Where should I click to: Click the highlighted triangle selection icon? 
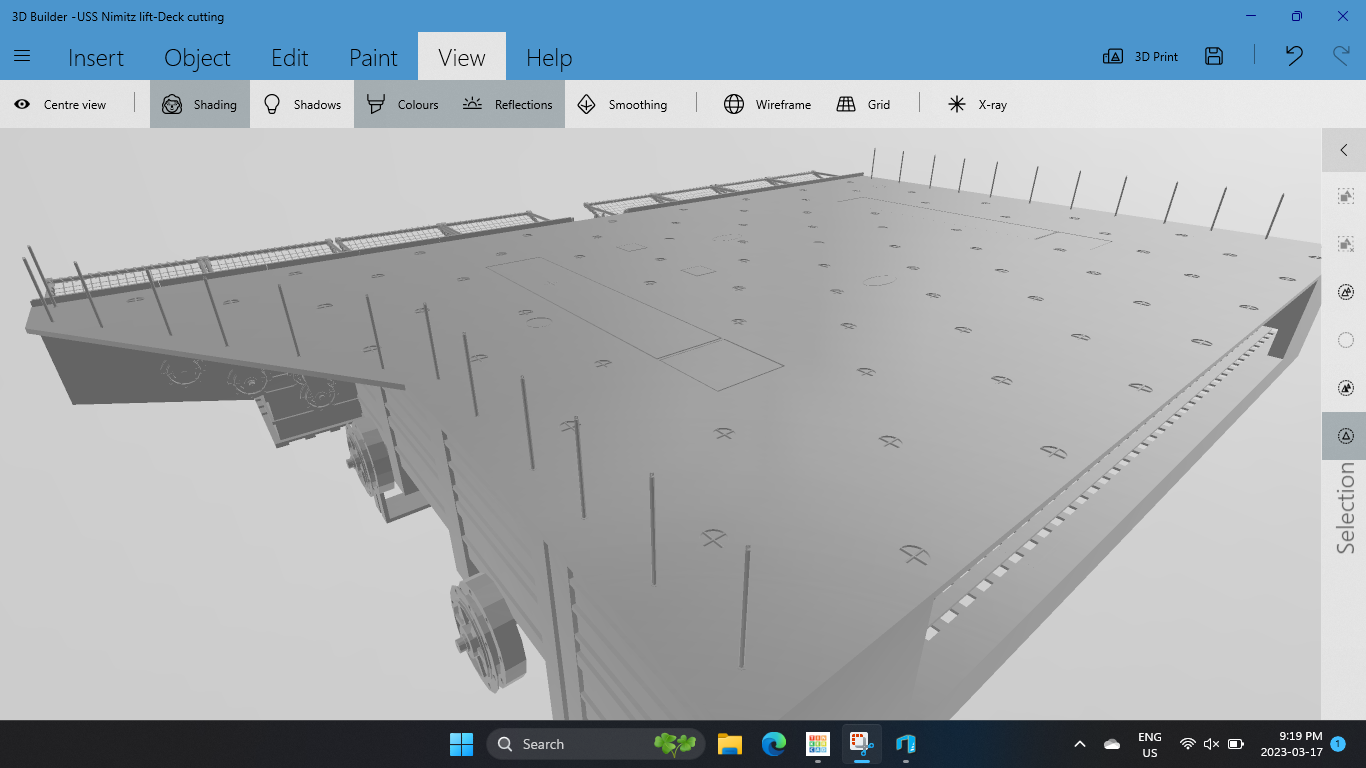1345,436
